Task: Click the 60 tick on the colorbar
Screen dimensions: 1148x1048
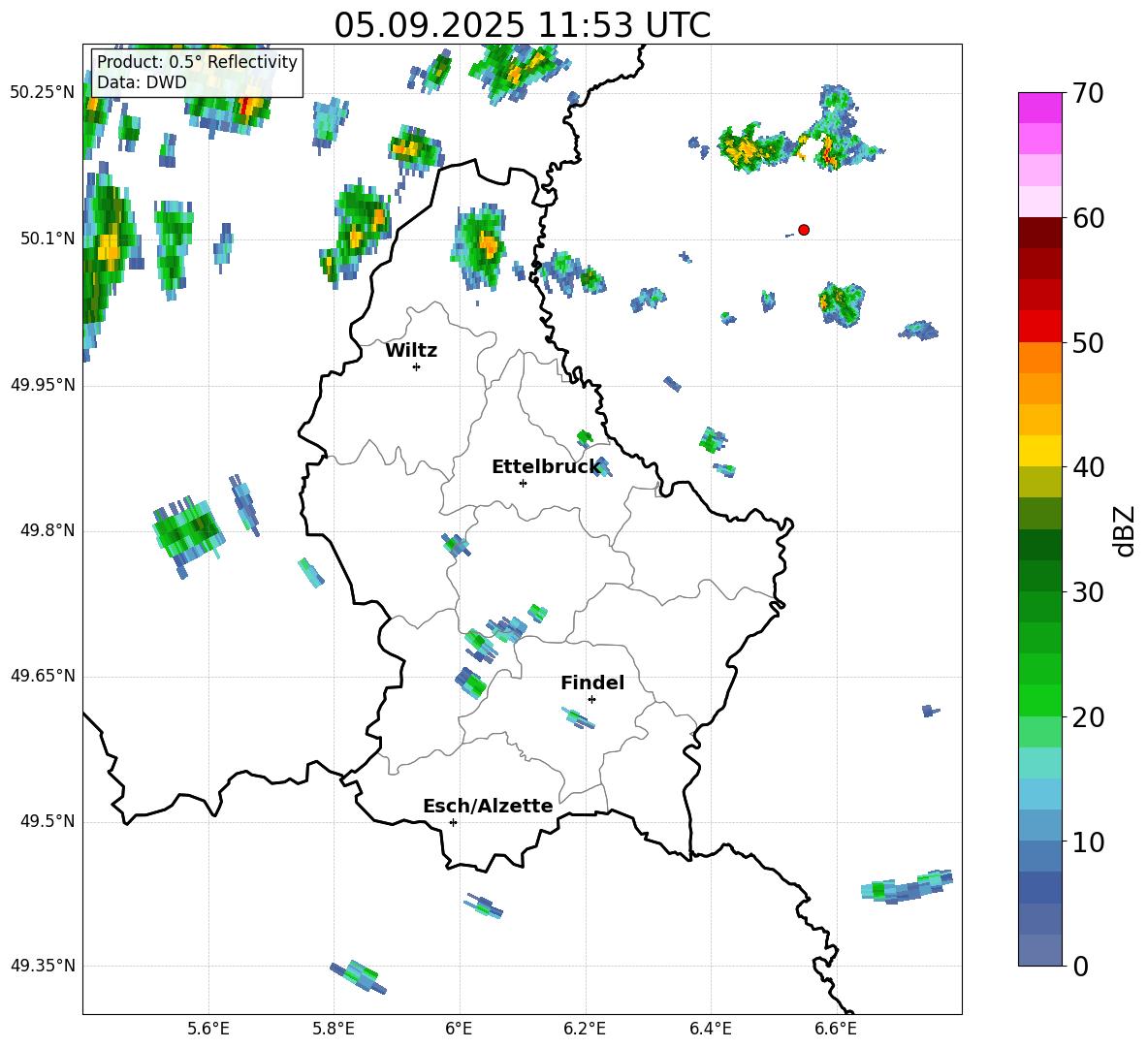Action: [x=1088, y=218]
